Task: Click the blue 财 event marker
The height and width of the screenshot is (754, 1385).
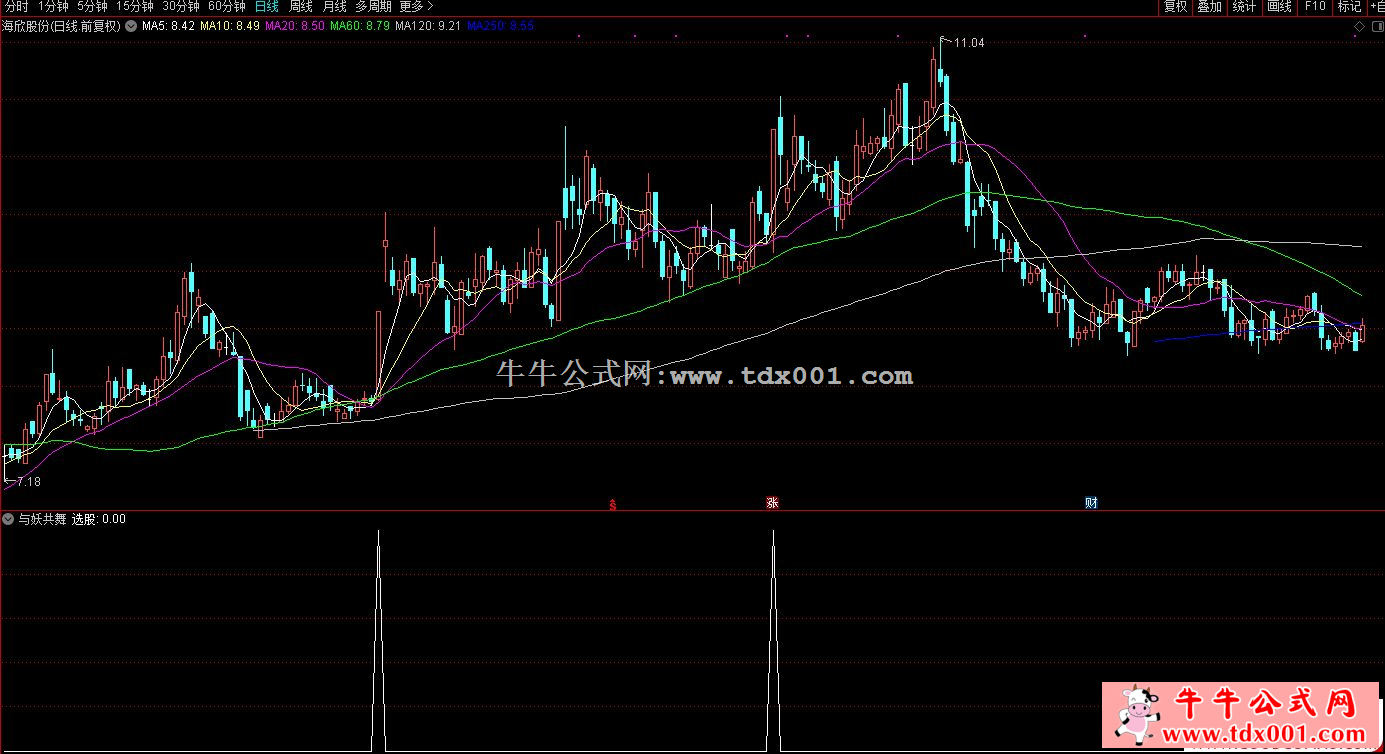Action: (1091, 503)
